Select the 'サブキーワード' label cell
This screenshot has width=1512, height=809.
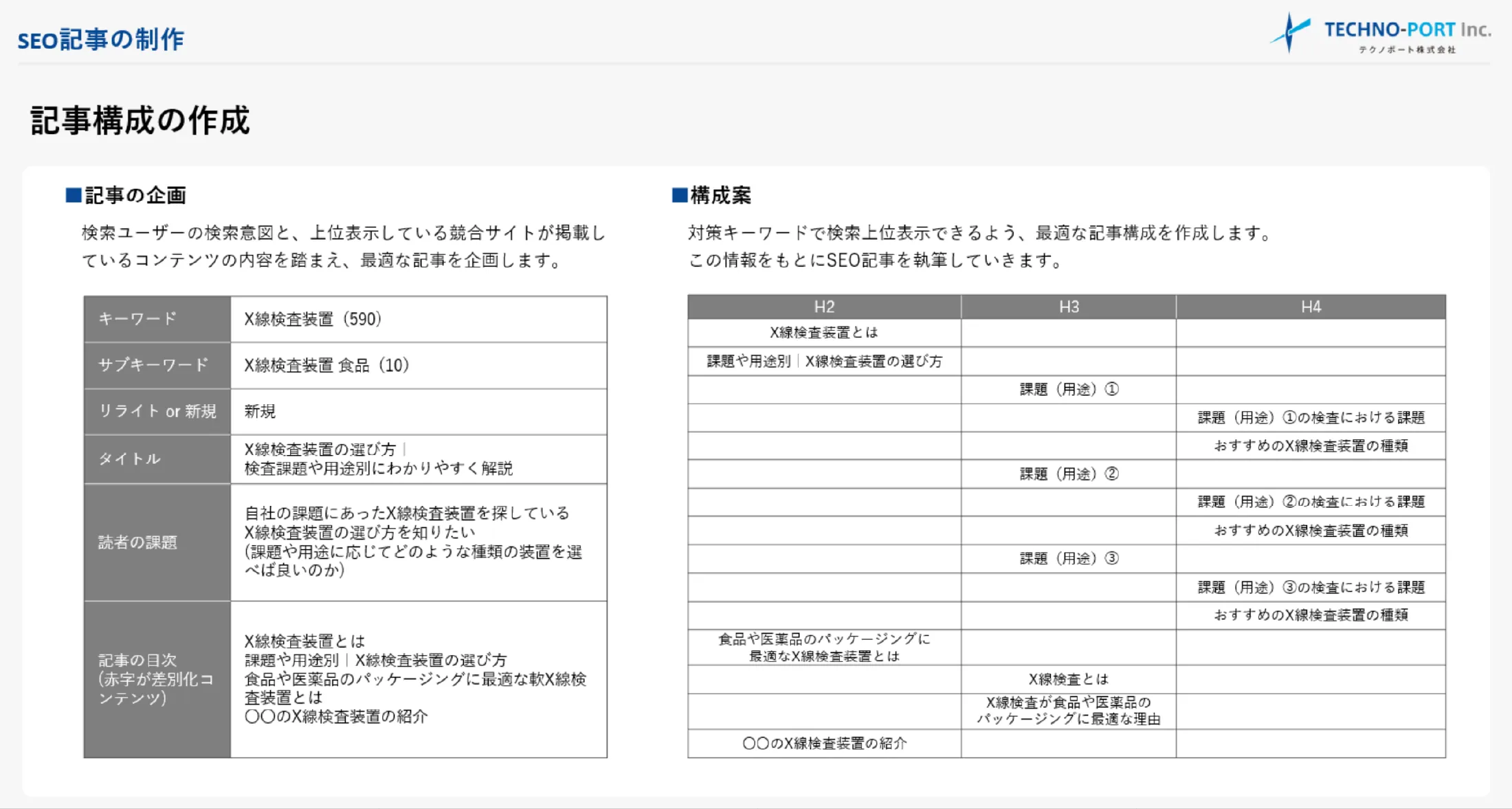tap(157, 365)
